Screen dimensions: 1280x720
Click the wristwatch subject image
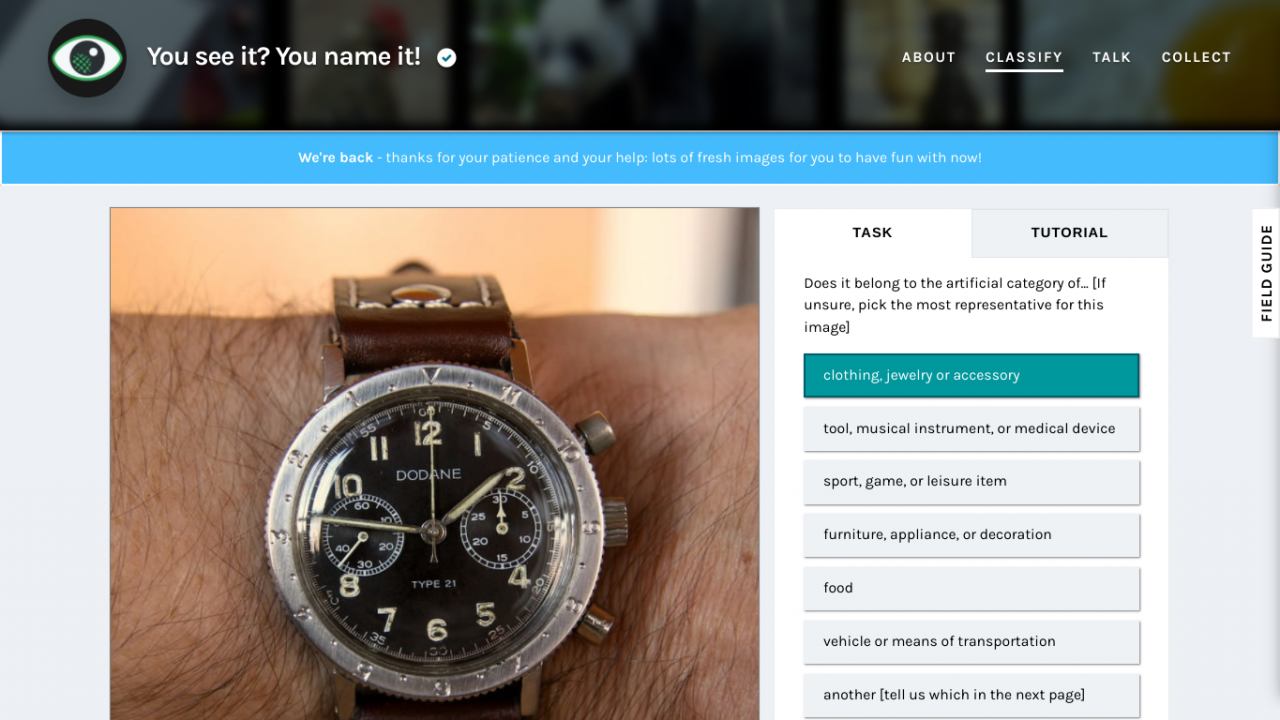(435, 464)
